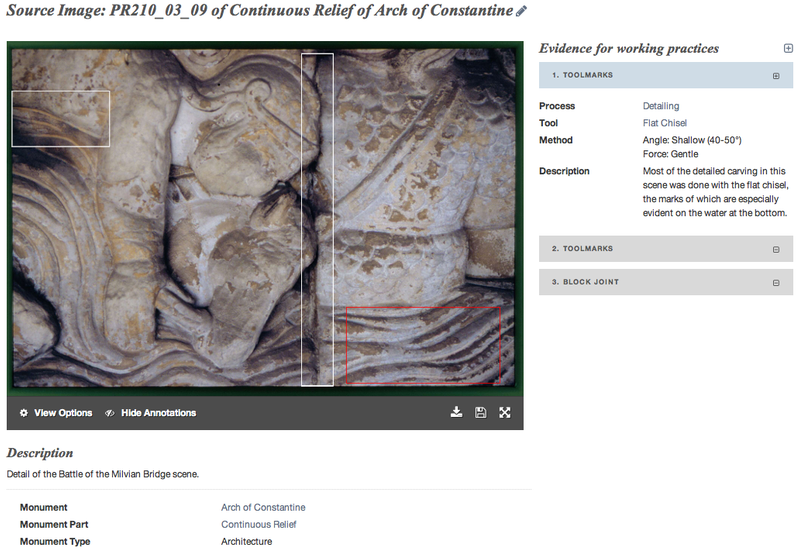Expand all evidence sections using the plus icon

coord(788,48)
